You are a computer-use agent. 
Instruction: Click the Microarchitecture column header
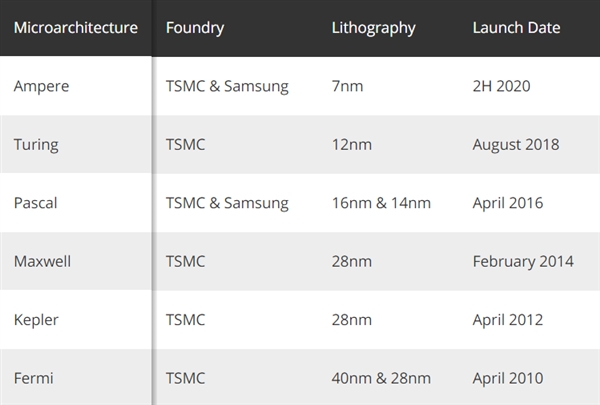point(75,27)
